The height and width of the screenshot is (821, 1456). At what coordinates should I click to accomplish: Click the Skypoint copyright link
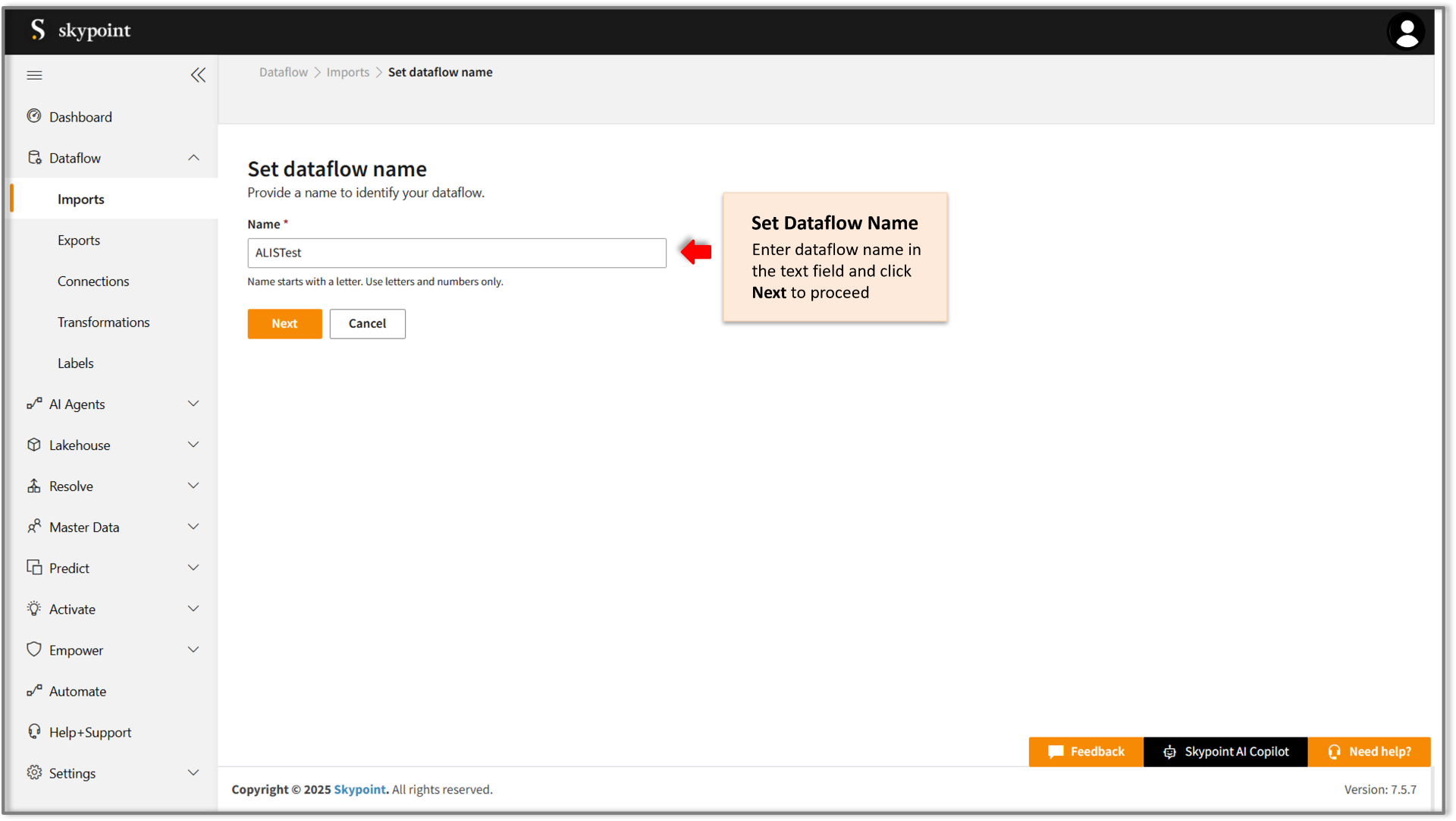coord(359,789)
